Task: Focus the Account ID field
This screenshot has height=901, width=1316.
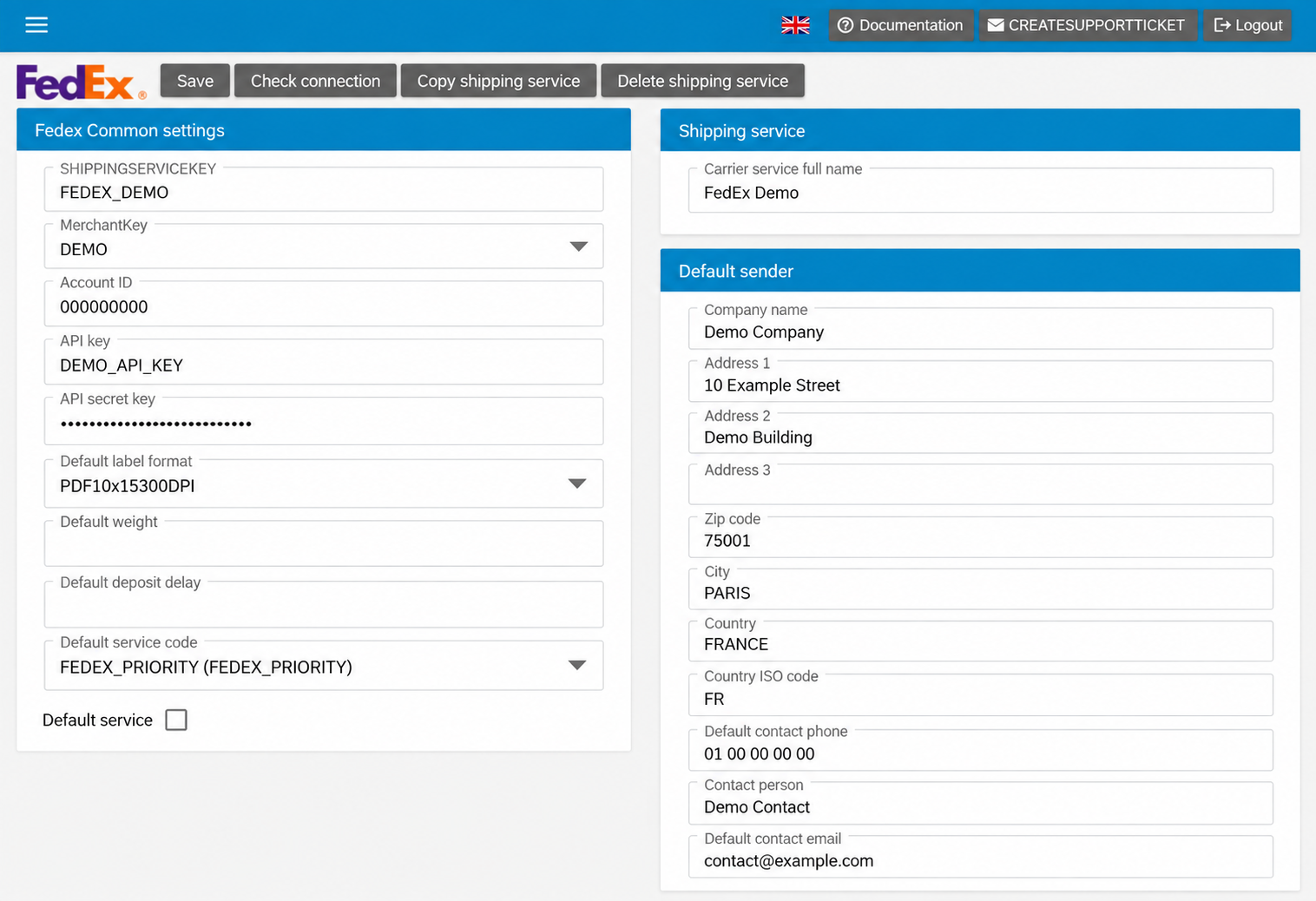Action: point(324,304)
